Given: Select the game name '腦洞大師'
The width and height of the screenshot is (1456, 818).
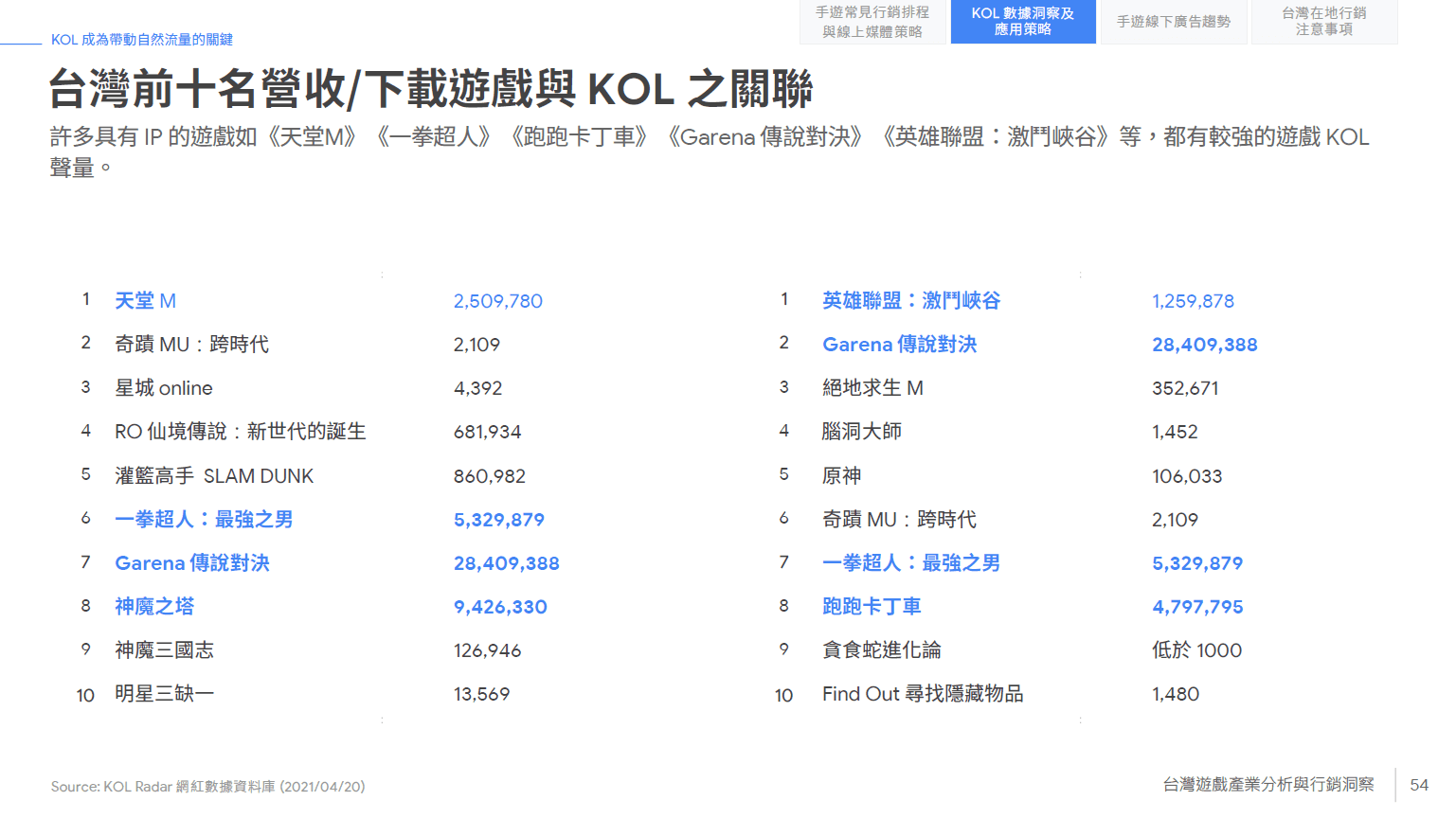Looking at the screenshot, I should pos(862,432).
